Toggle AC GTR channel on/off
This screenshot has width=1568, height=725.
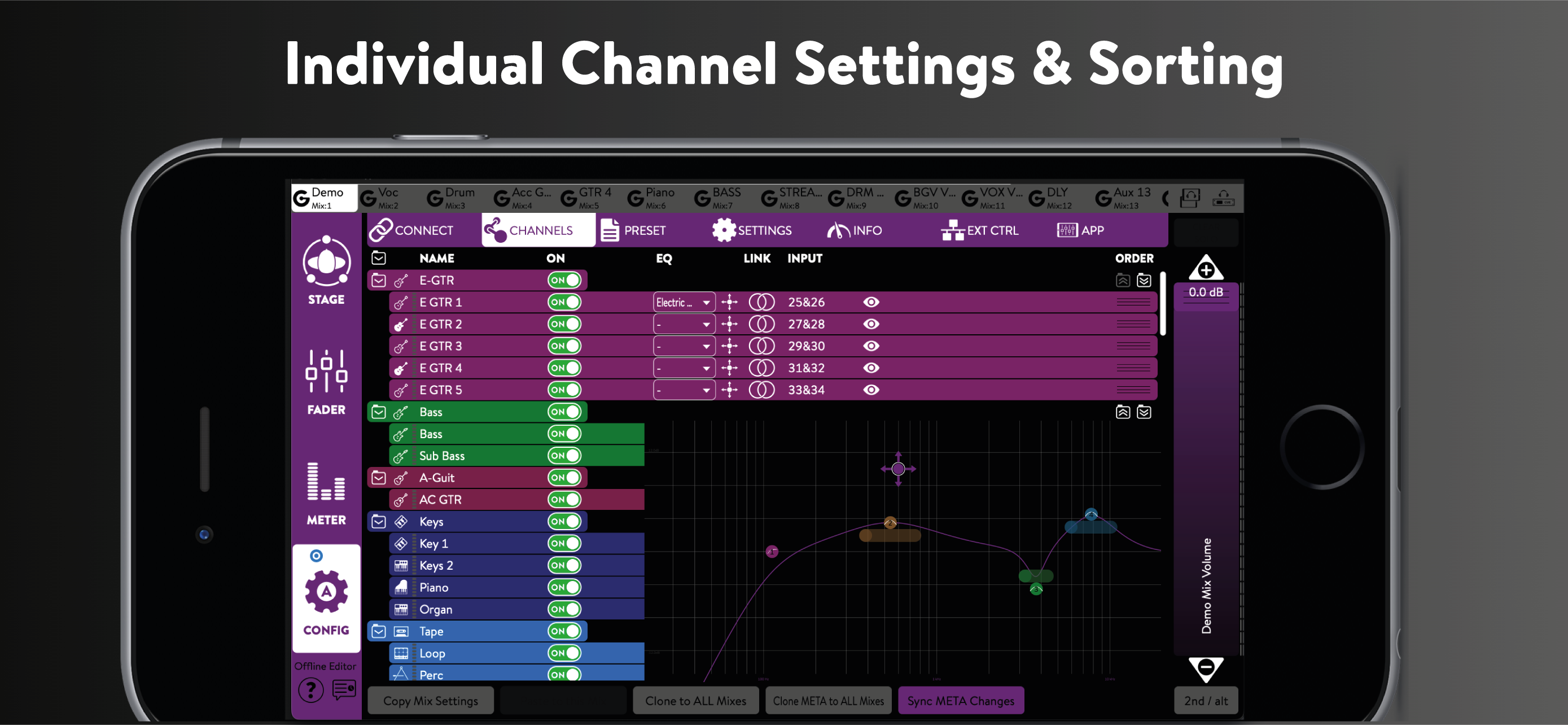(x=564, y=499)
